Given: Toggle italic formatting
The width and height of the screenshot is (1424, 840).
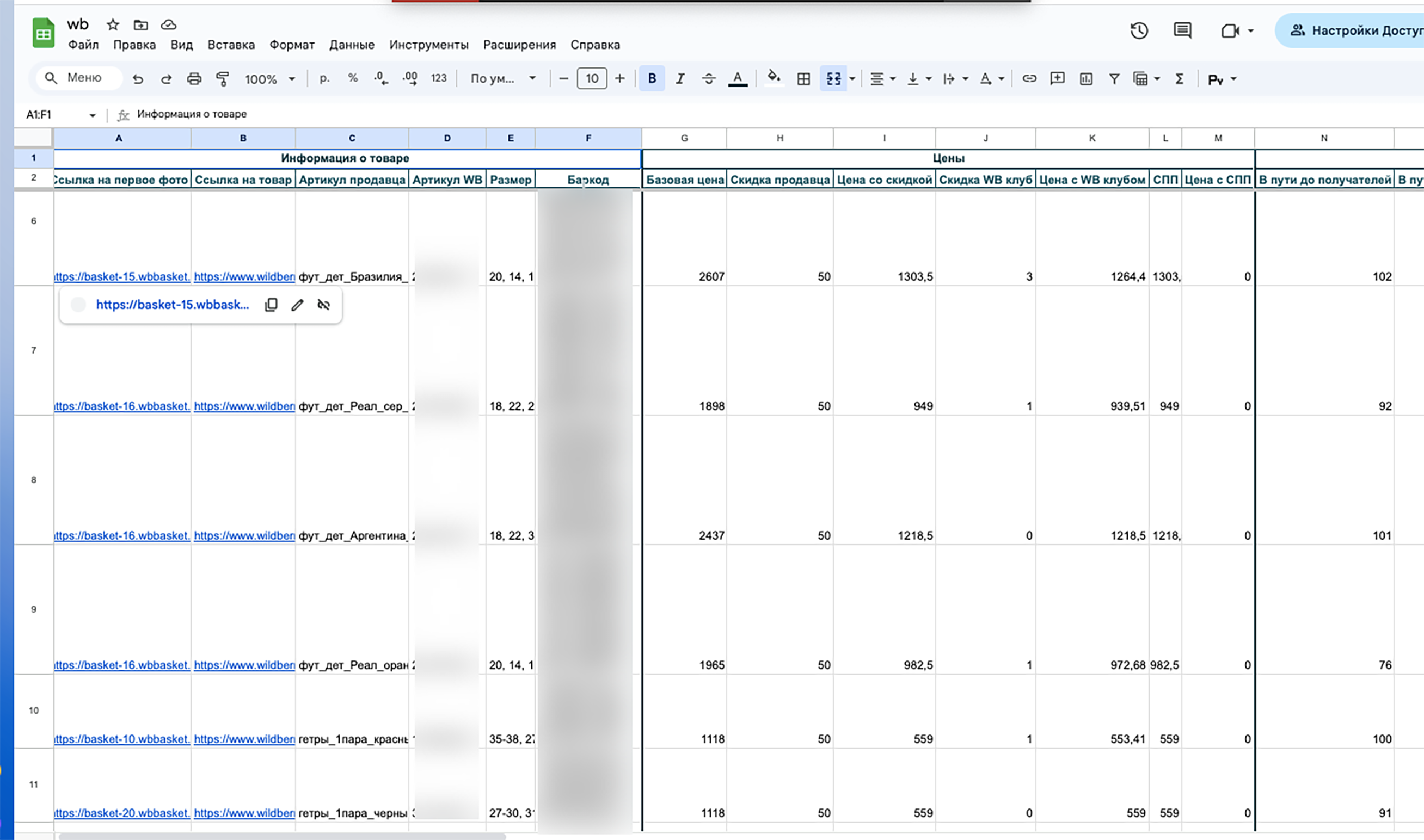Looking at the screenshot, I should pyautogui.click(x=680, y=79).
